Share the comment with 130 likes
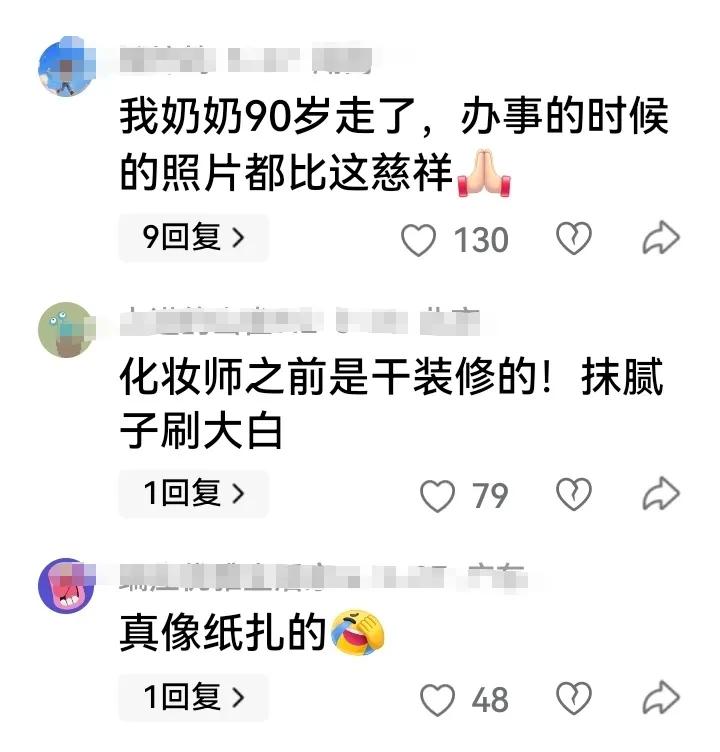Viewport: 720px width, 752px height. click(661, 237)
